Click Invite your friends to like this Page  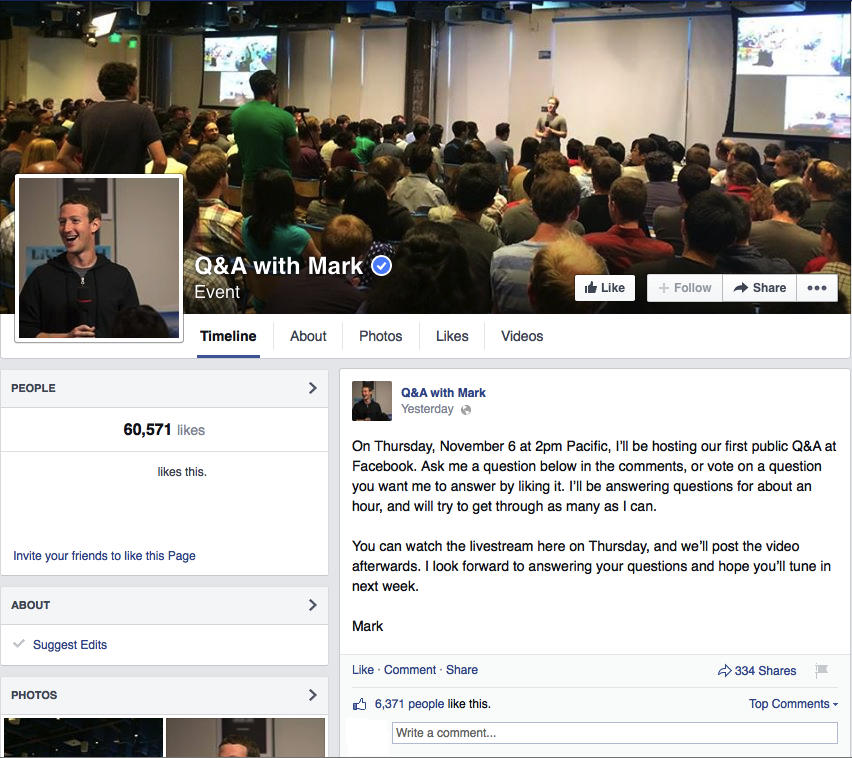pyautogui.click(x=104, y=556)
